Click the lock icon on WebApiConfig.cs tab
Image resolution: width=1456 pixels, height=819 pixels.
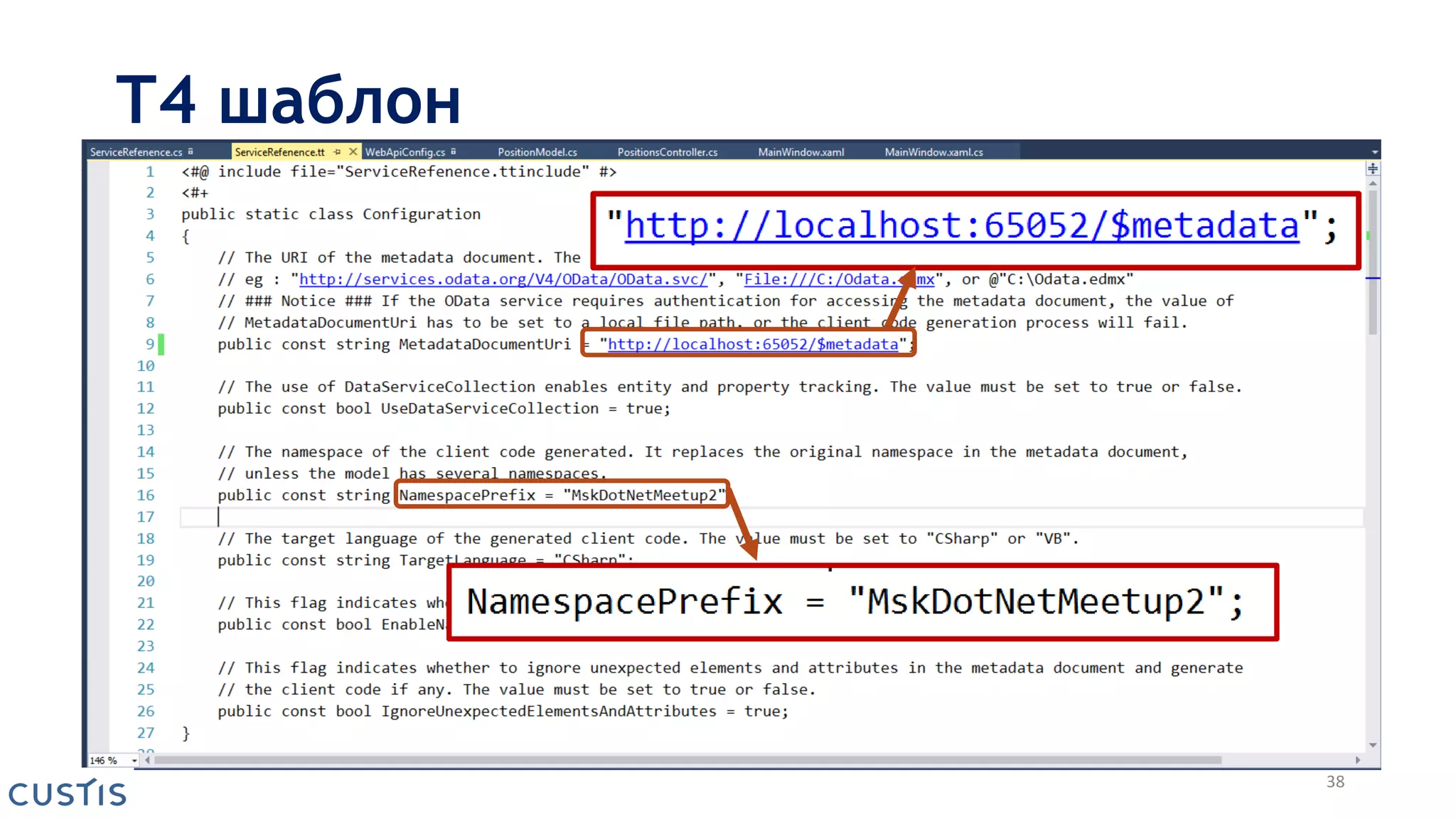pos(453,151)
